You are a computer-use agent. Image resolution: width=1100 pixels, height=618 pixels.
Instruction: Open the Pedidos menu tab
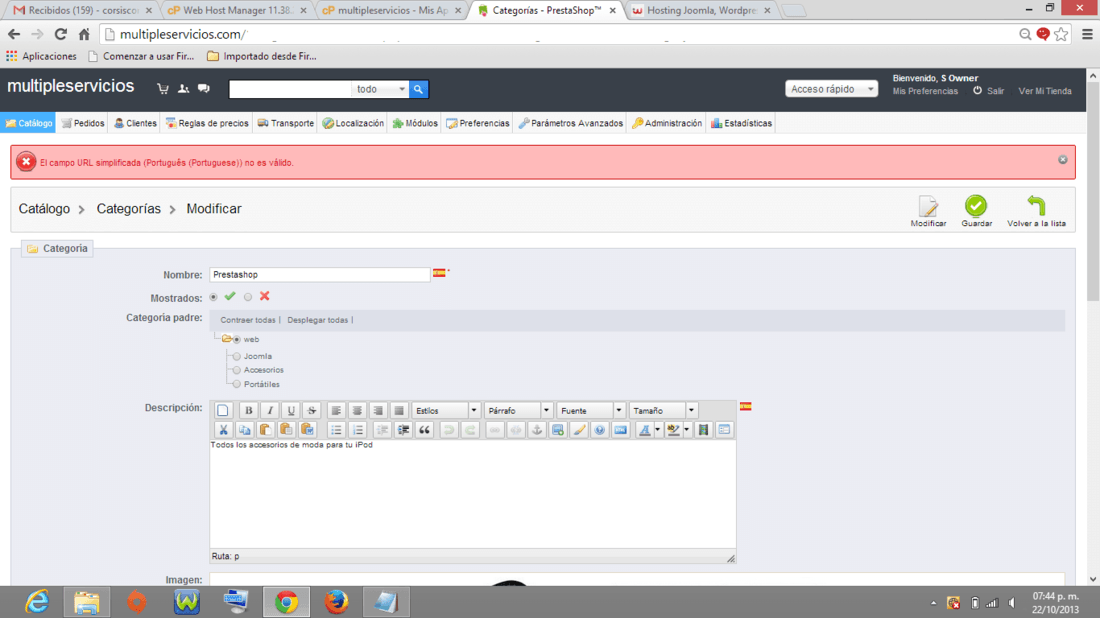point(83,123)
